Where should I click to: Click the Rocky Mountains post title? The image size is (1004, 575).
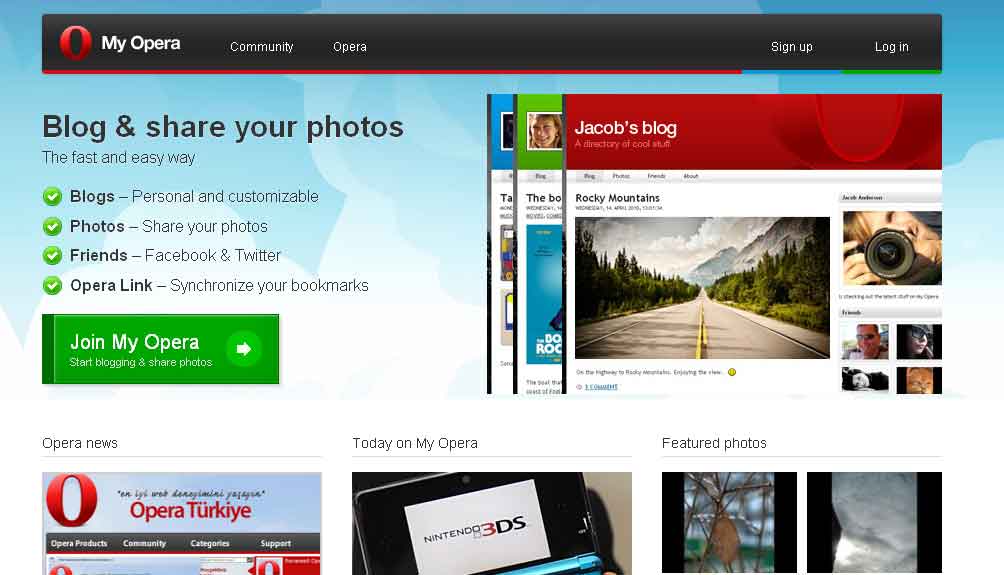[617, 198]
